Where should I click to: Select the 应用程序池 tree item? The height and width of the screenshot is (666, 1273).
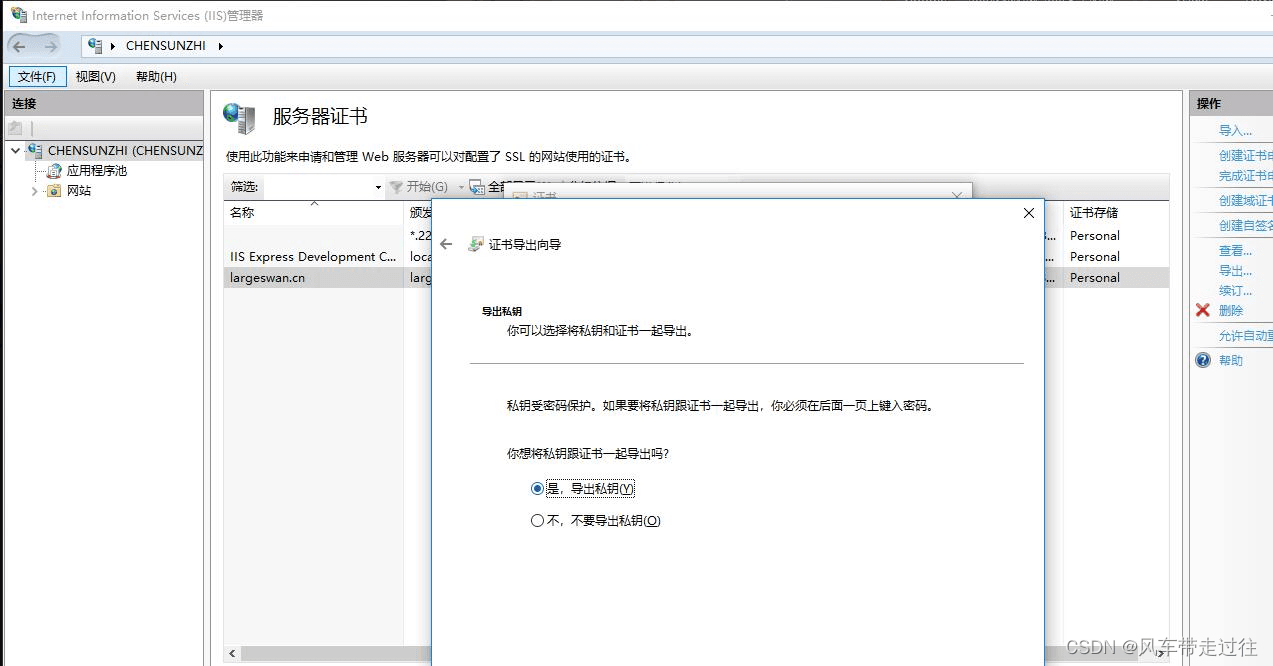coord(97,171)
